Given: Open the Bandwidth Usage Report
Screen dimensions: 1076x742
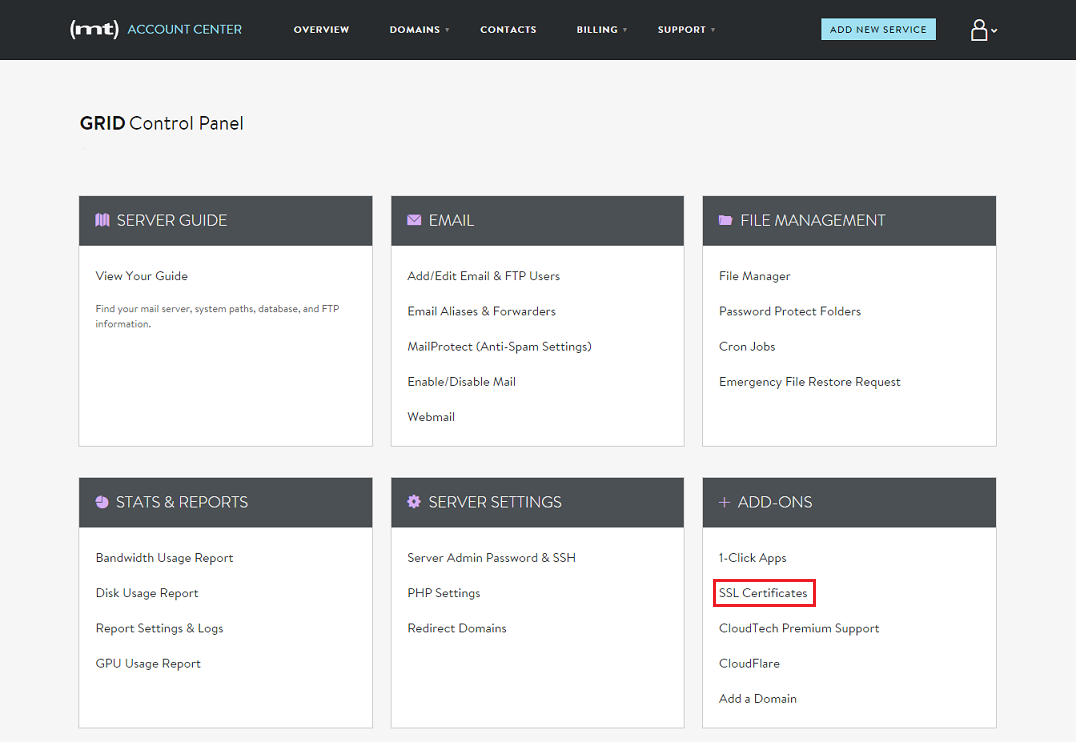Looking at the screenshot, I should [x=164, y=558].
